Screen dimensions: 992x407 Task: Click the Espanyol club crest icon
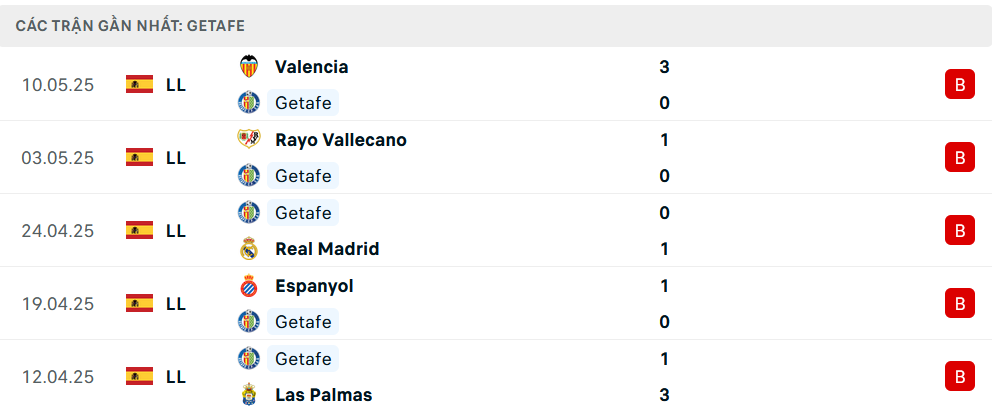[x=249, y=286]
